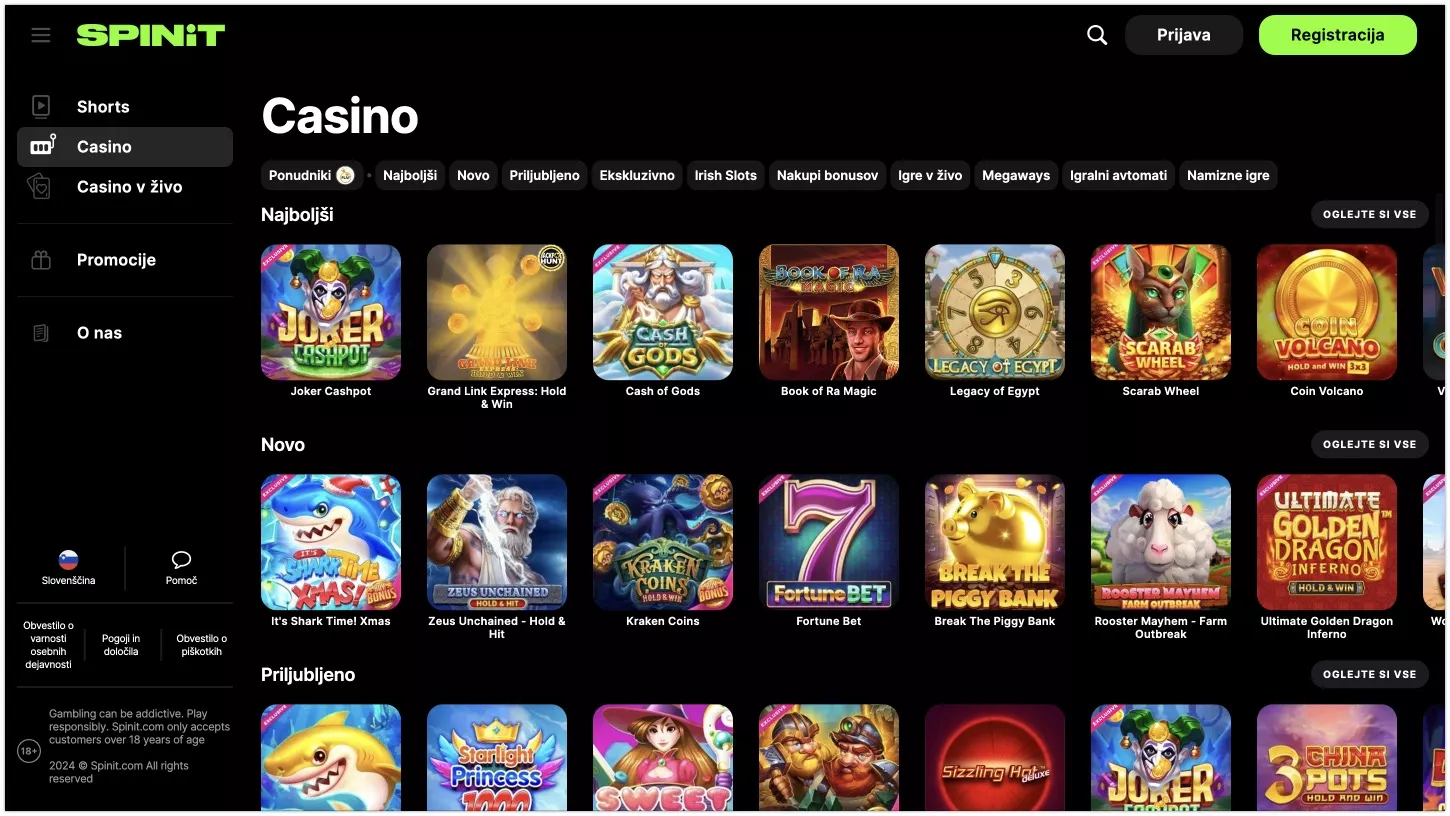Click the search magnifier icon
This screenshot has height=816, width=1450.
[x=1097, y=35]
